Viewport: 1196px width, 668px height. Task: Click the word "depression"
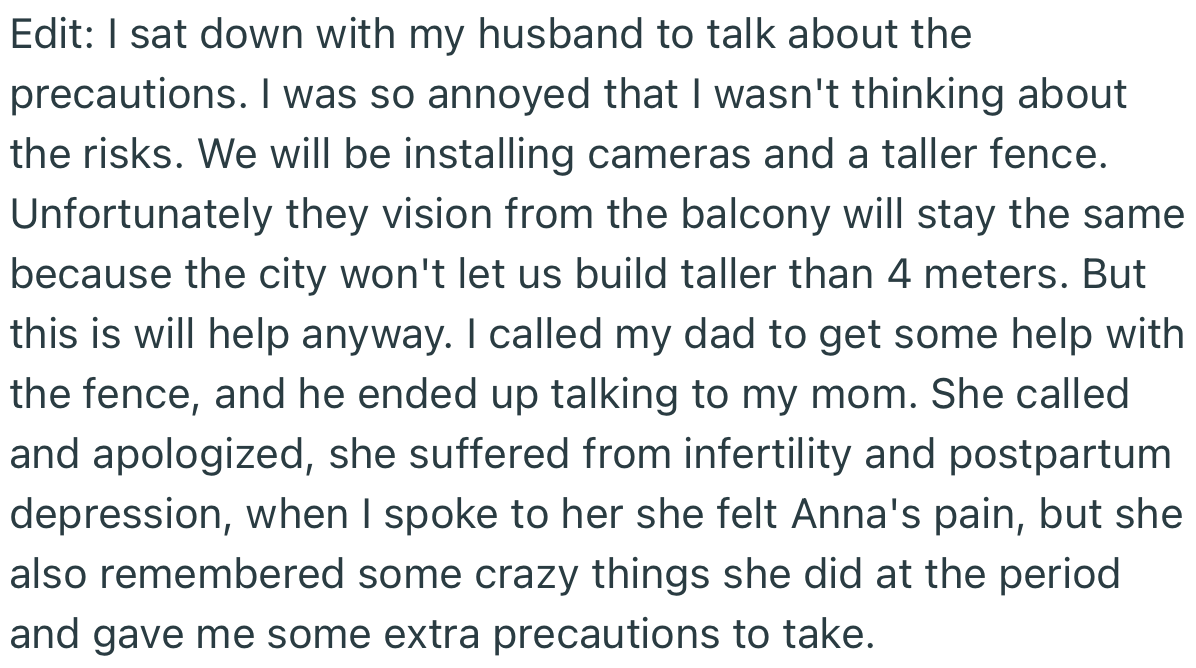tap(122, 515)
